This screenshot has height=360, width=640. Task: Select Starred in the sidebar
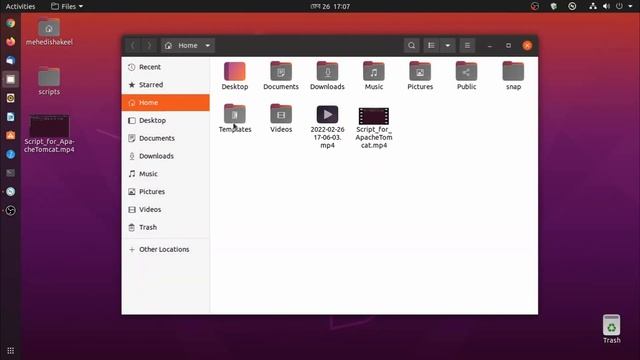tap(166, 85)
